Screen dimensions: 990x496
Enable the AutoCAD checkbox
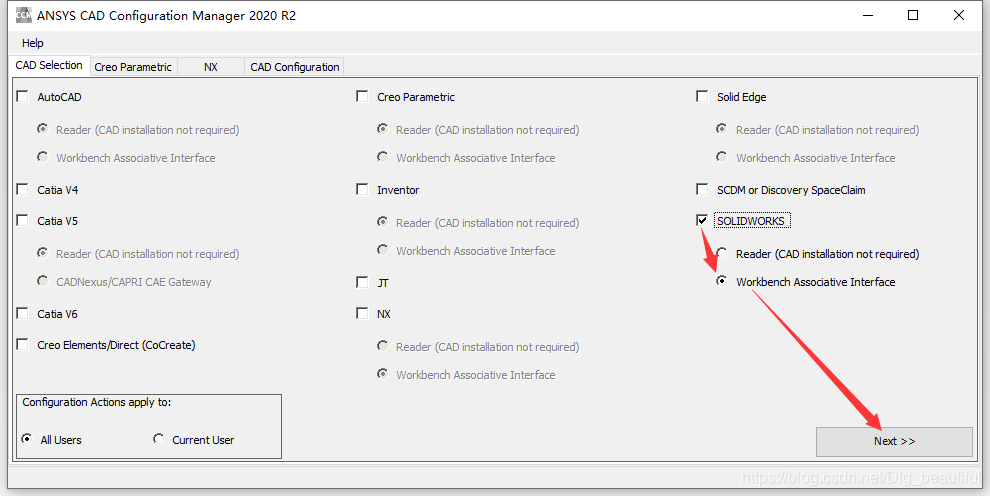point(23,97)
